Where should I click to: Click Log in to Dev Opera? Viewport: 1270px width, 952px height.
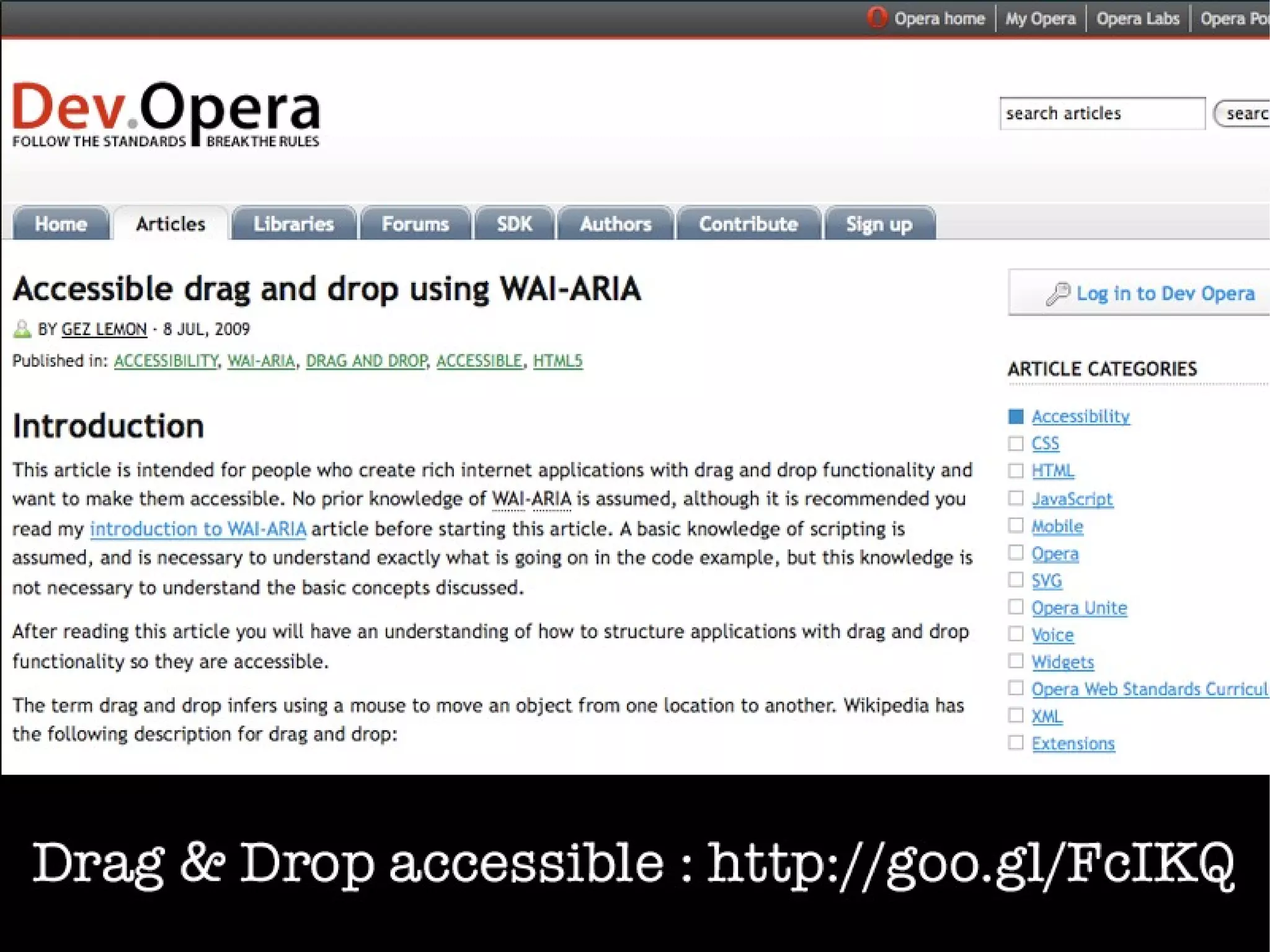[1165, 293]
